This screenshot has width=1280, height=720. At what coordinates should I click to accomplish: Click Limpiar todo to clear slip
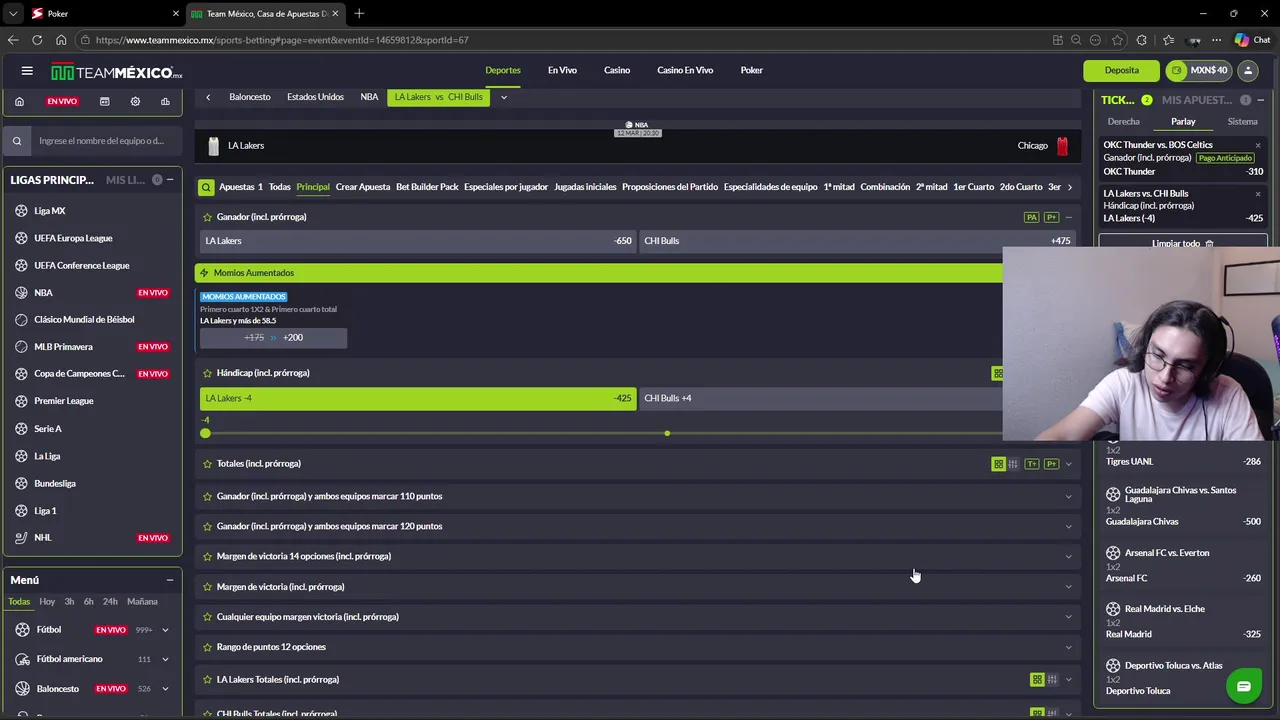pyautogui.click(x=1183, y=242)
